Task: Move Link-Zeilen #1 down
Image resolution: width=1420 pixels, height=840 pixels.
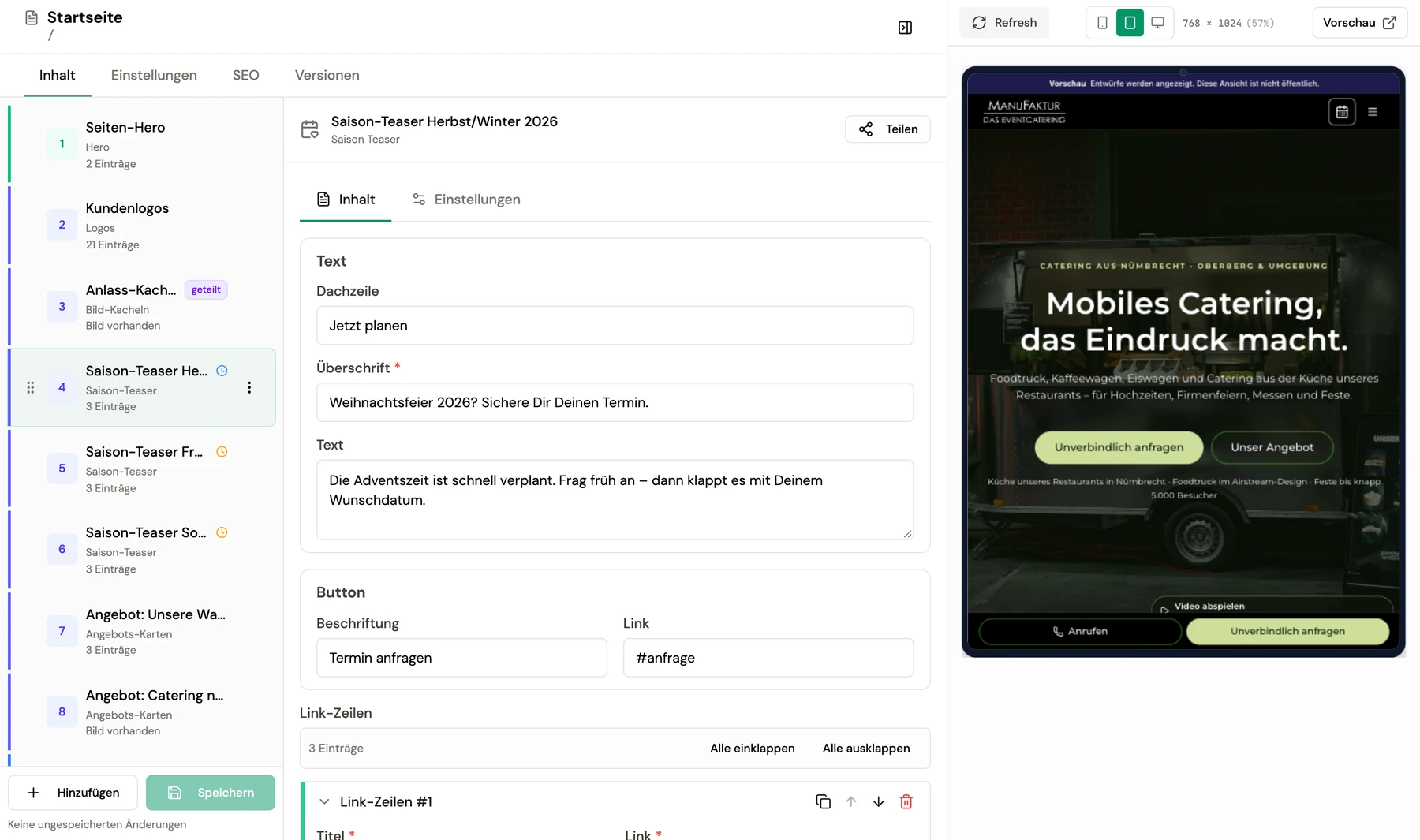Action: [878, 801]
